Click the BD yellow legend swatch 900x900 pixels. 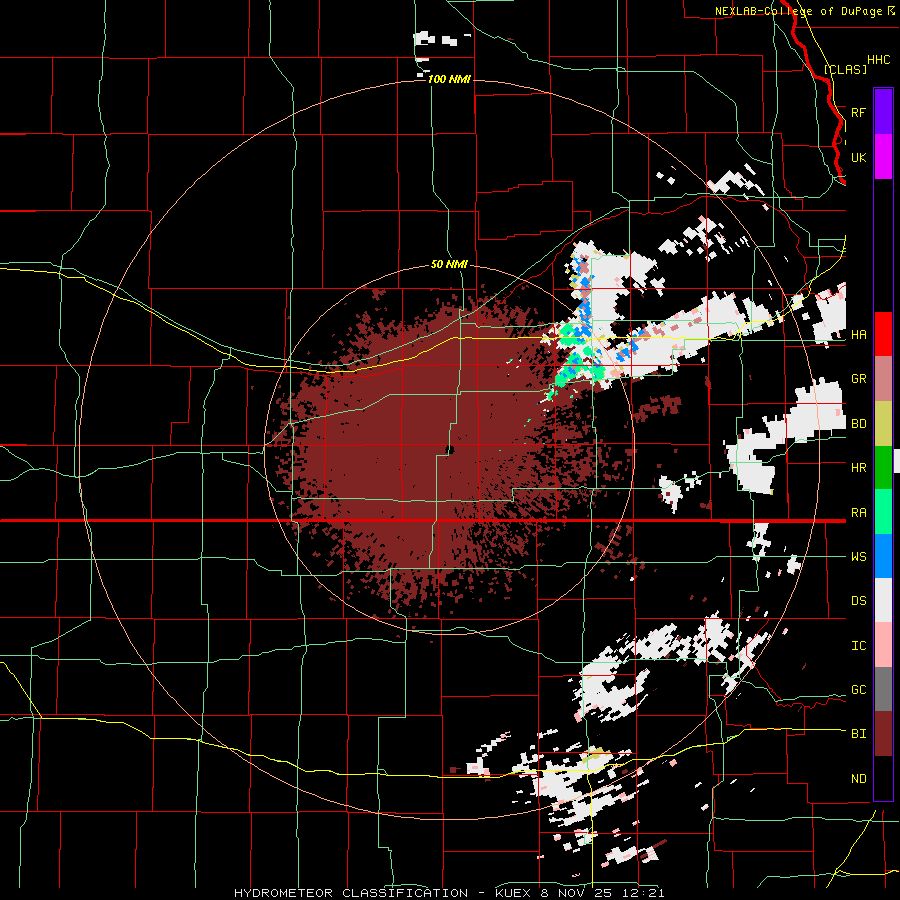tap(883, 424)
